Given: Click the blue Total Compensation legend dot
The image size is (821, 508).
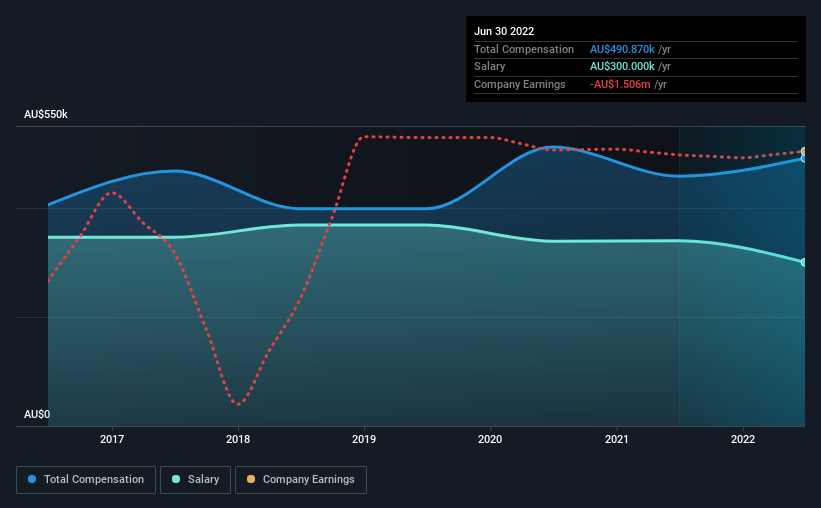Looking at the screenshot, I should 32,479.
